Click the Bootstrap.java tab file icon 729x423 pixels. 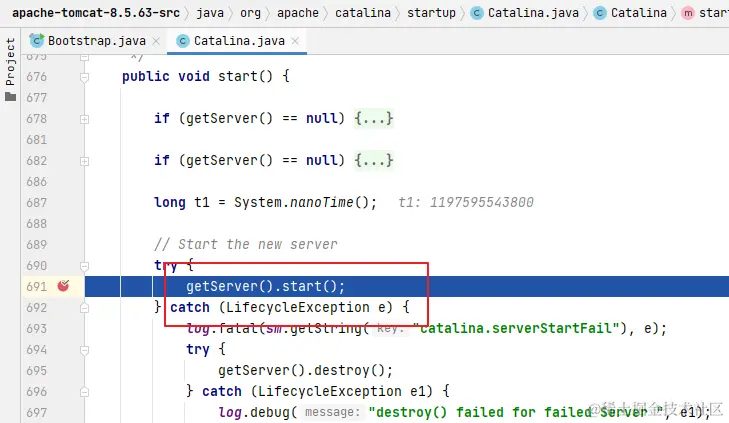click(x=37, y=40)
